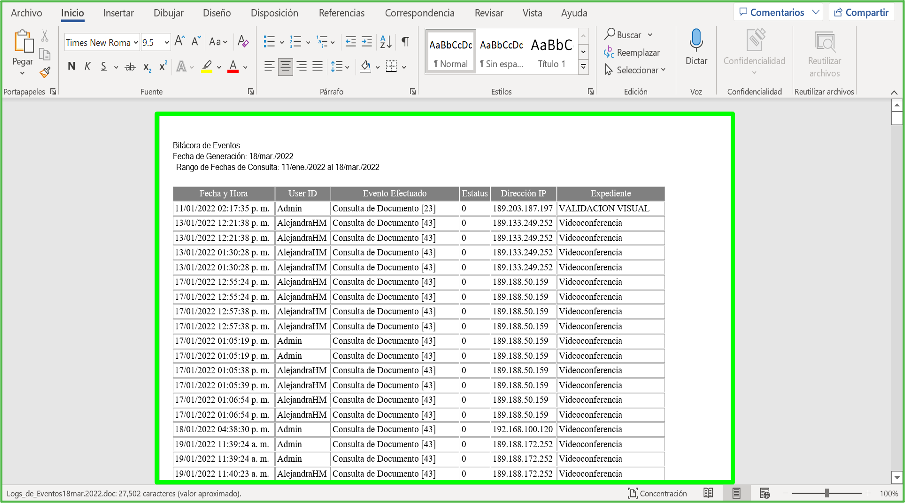The image size is (906, 504).
Task: Toggle paragraph marks visibility (¶)
Action: pyautogui.click(x=404, y=42)
